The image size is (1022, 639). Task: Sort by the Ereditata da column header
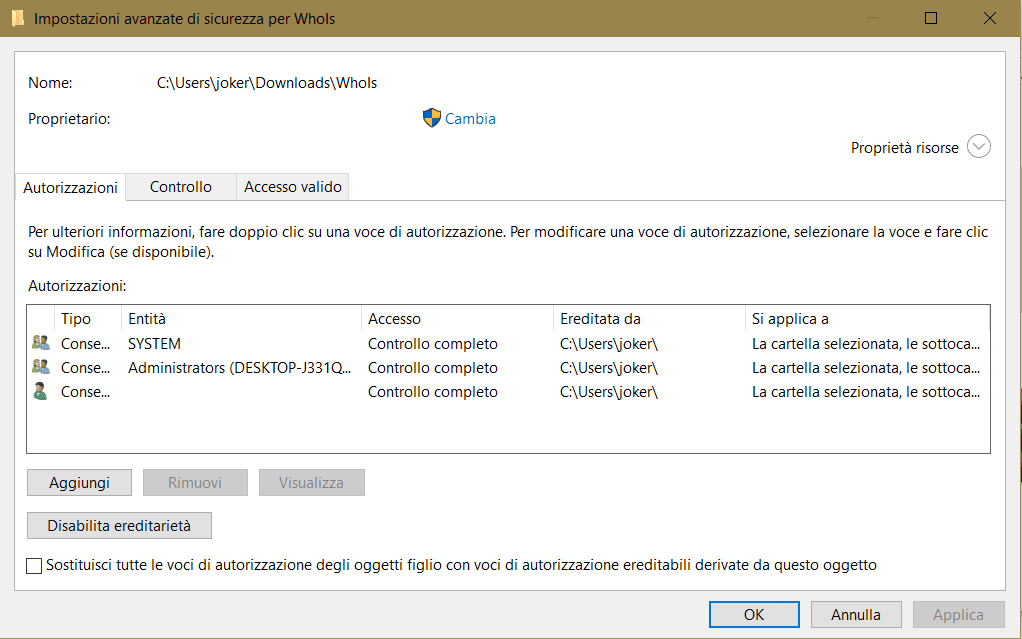click(648, 319)
